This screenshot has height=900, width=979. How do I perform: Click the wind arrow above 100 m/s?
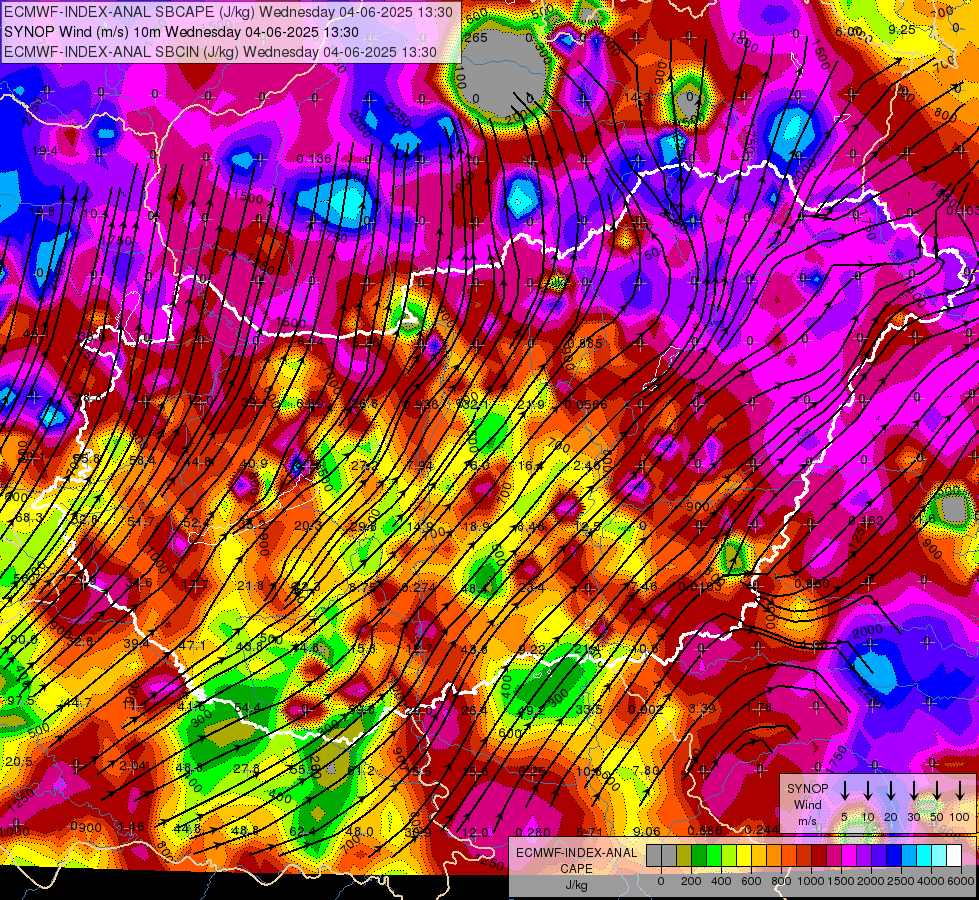(960, 790)
